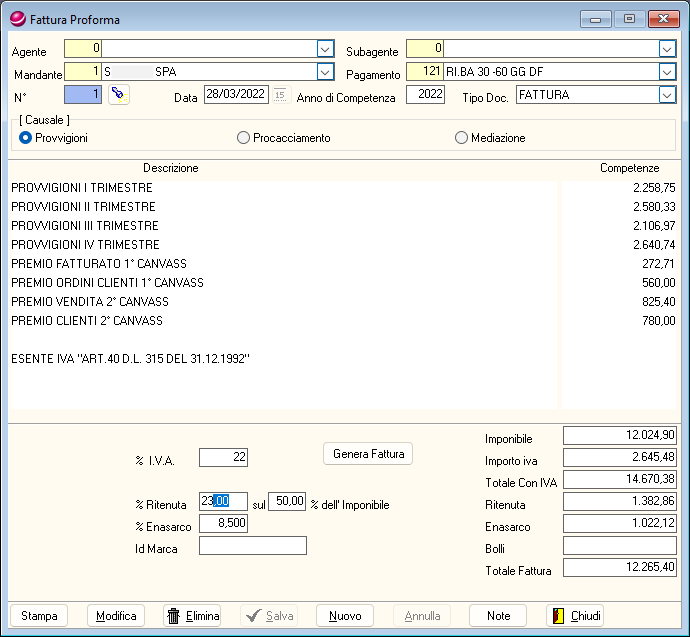Click the Nuovo button
Screen dimensions: 690x637
345,616
